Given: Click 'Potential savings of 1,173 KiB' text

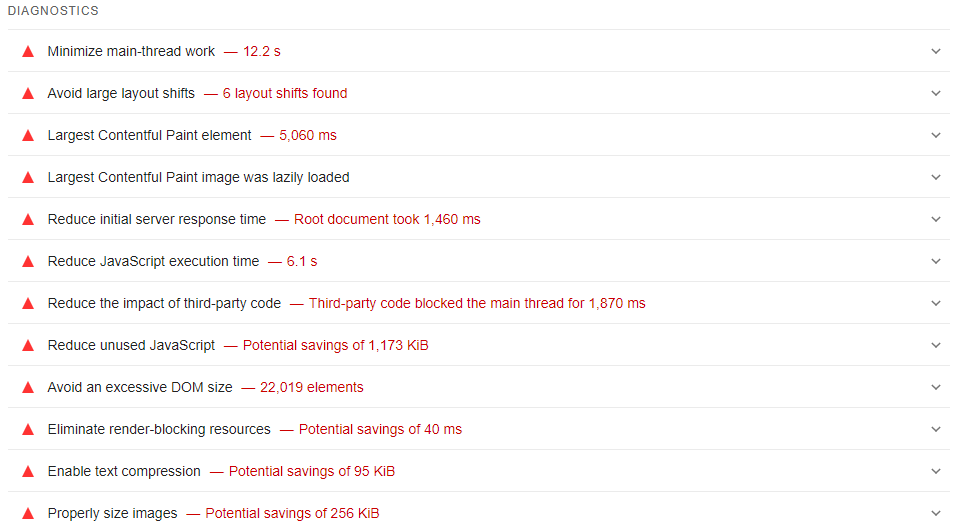Looking at the screenshot, I should pos(335,345).
